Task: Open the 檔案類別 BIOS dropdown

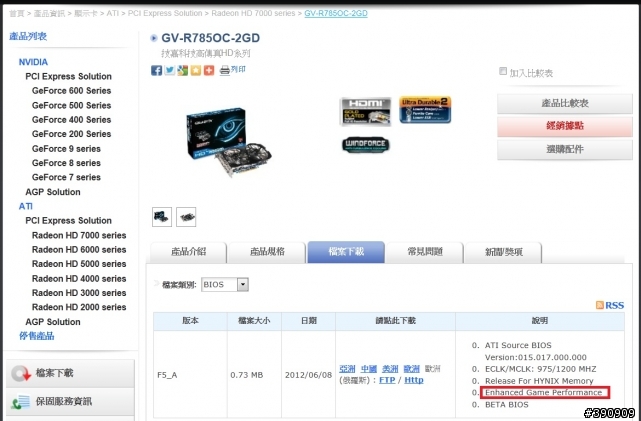Action: pos(225,284)
